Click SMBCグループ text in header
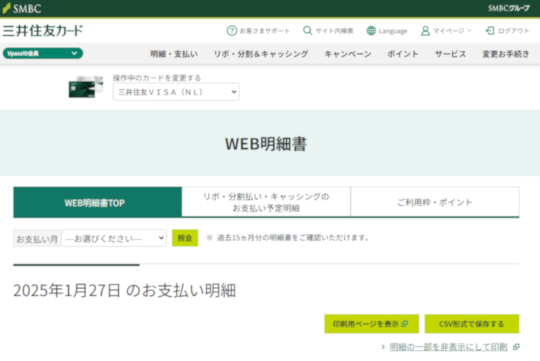540x361 pixels. coord(508,8)
